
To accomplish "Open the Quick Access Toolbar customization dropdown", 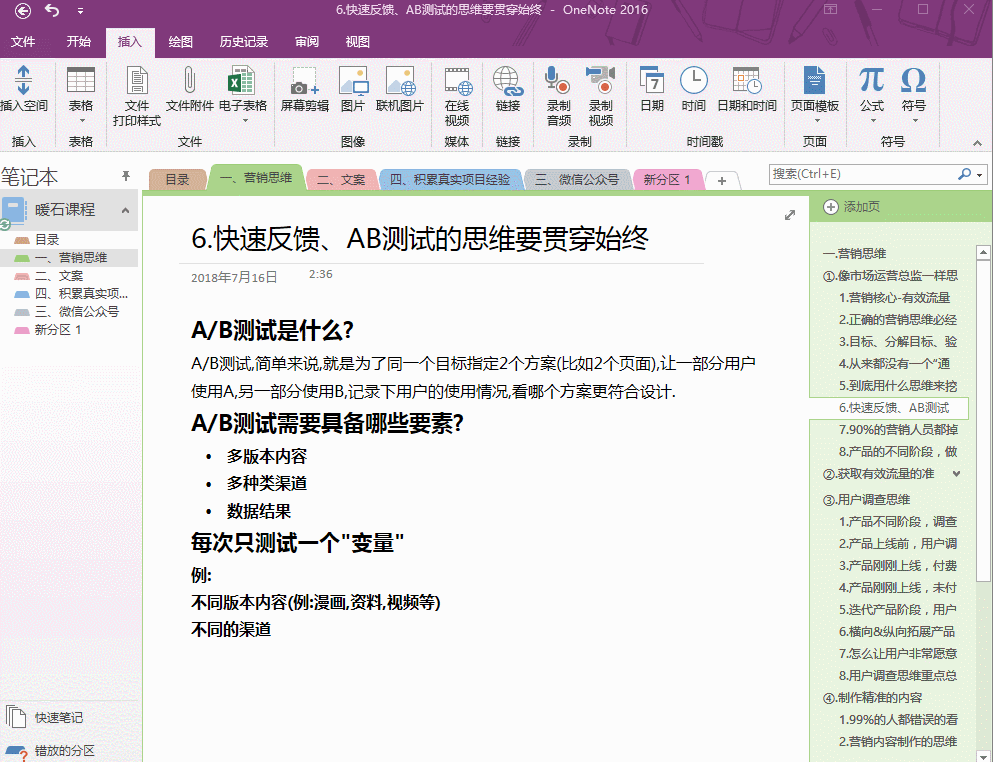I will tap(80, 11).
